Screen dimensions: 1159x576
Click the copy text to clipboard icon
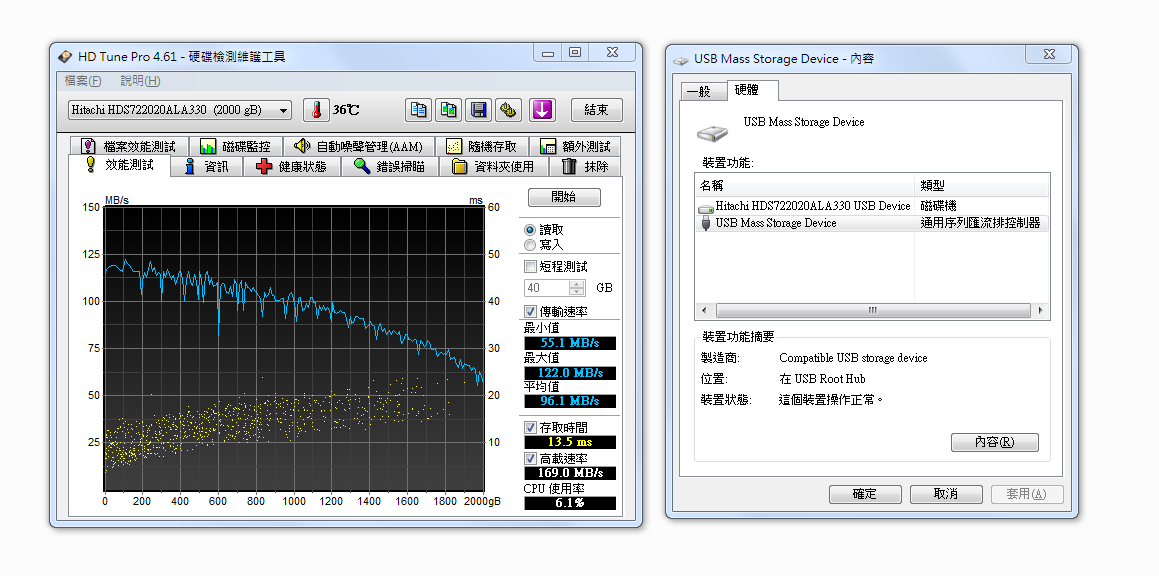(418, 110)
